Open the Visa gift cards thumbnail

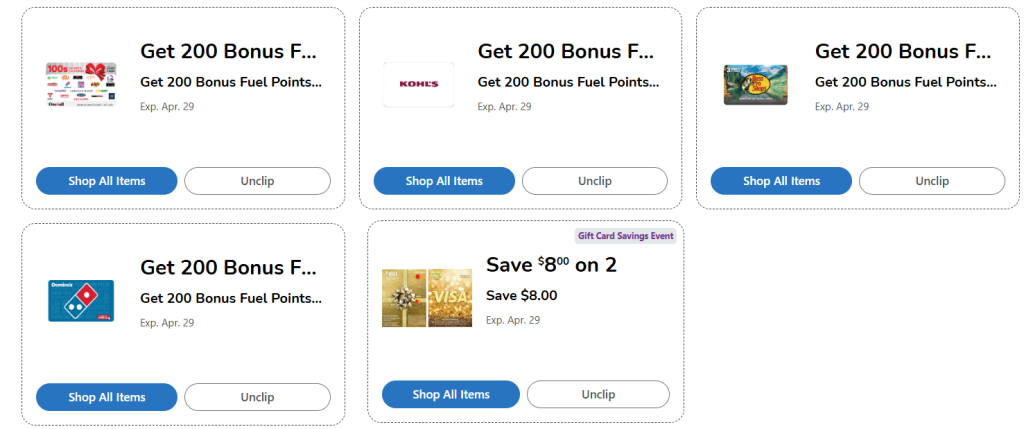click(x=427, y=297)
